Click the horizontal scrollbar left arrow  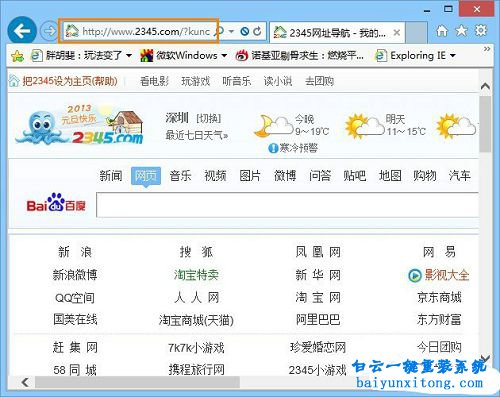coord(25,382)
